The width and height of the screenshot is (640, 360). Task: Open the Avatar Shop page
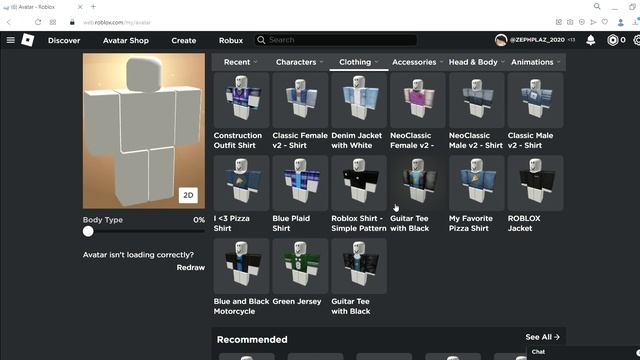[x=126, y=40]
